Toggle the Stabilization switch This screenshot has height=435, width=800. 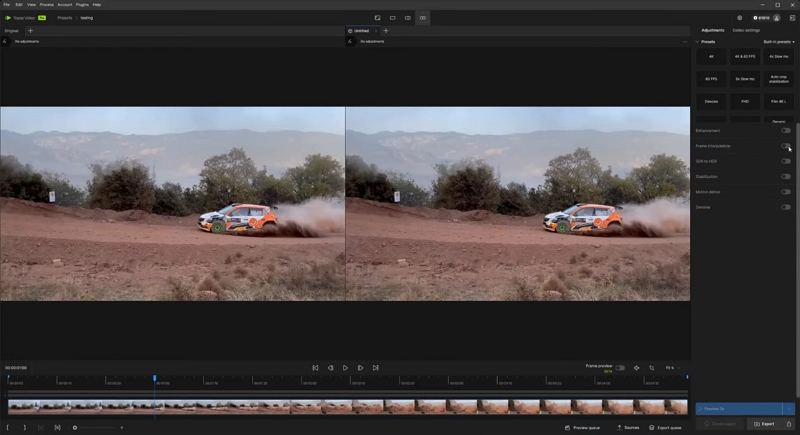(x=786, y=176)
